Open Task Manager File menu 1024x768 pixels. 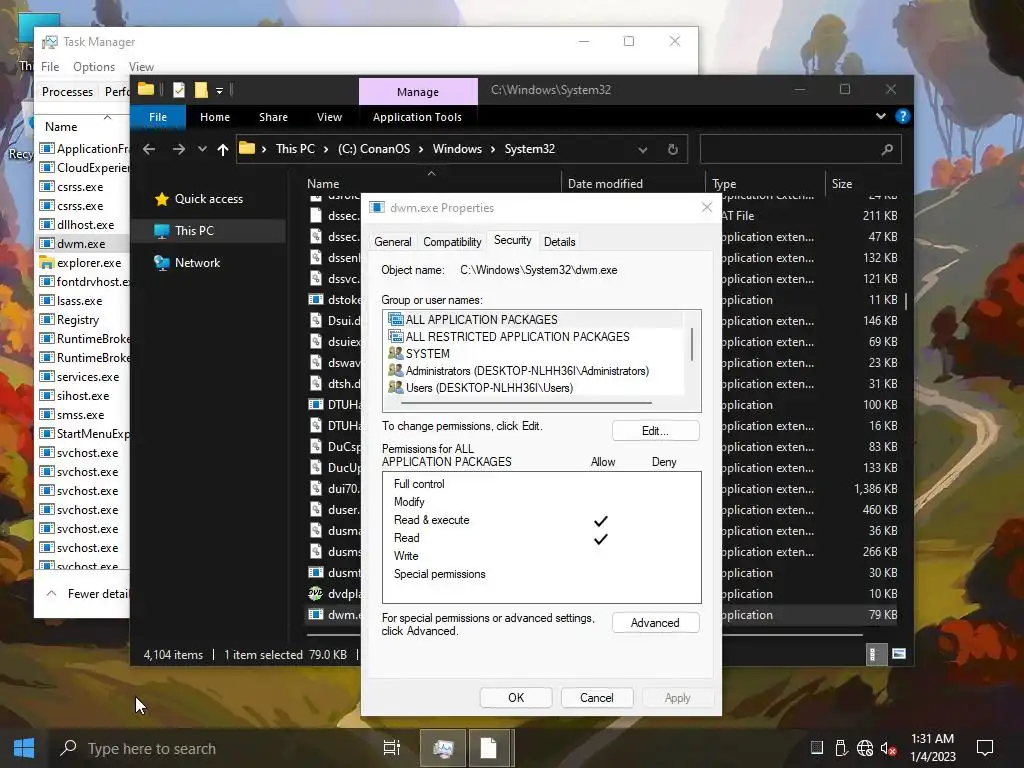50,67
